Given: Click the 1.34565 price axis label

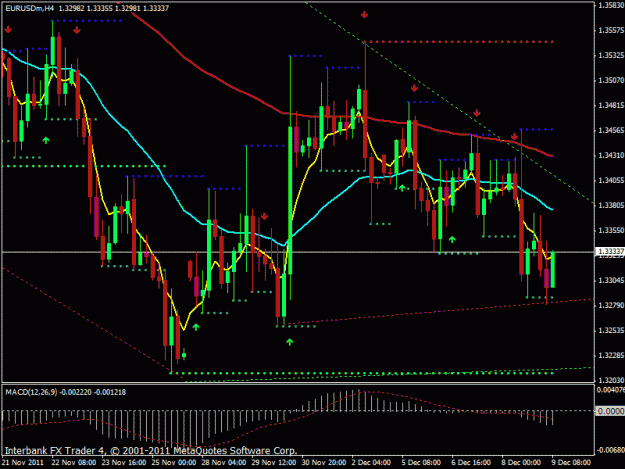Looking at the screenshot, I should coord(611,130).
